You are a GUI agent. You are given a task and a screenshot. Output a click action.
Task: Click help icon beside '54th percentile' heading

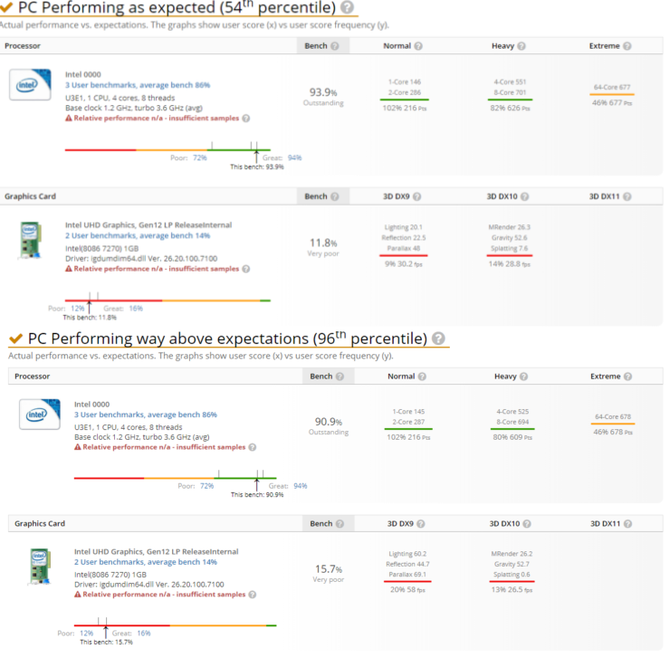click(x=347, y=8)
